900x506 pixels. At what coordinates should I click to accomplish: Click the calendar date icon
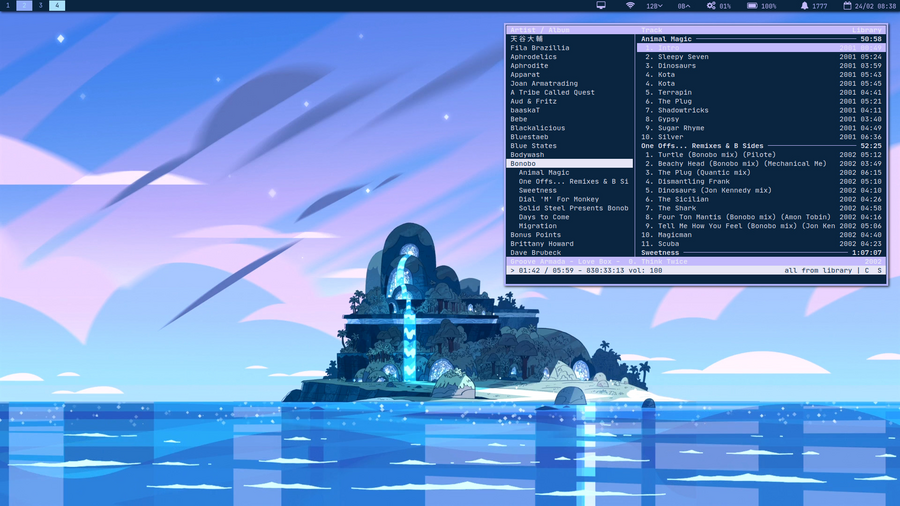[846, 6]
